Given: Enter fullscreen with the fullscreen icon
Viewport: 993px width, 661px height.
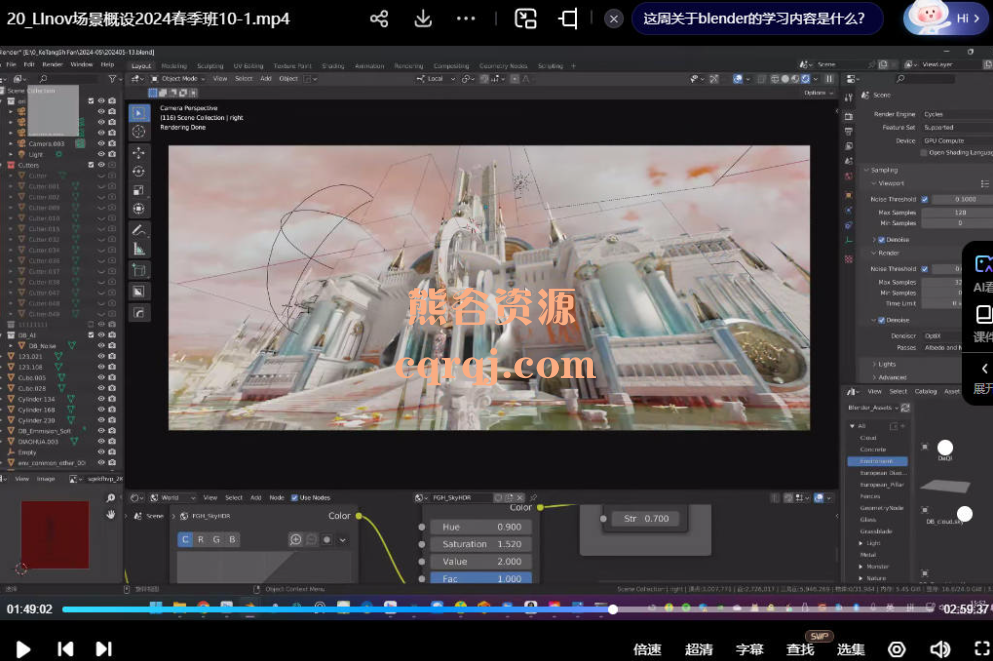Looking at the screenshot, I should [982, 649].
